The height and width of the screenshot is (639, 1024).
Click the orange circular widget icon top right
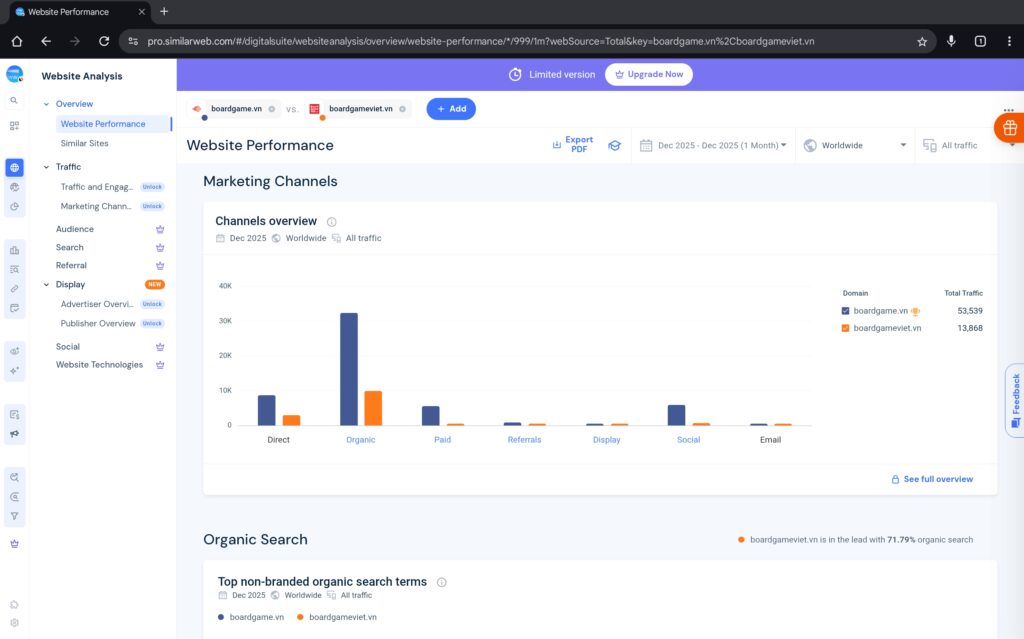tap(1008, 128)
